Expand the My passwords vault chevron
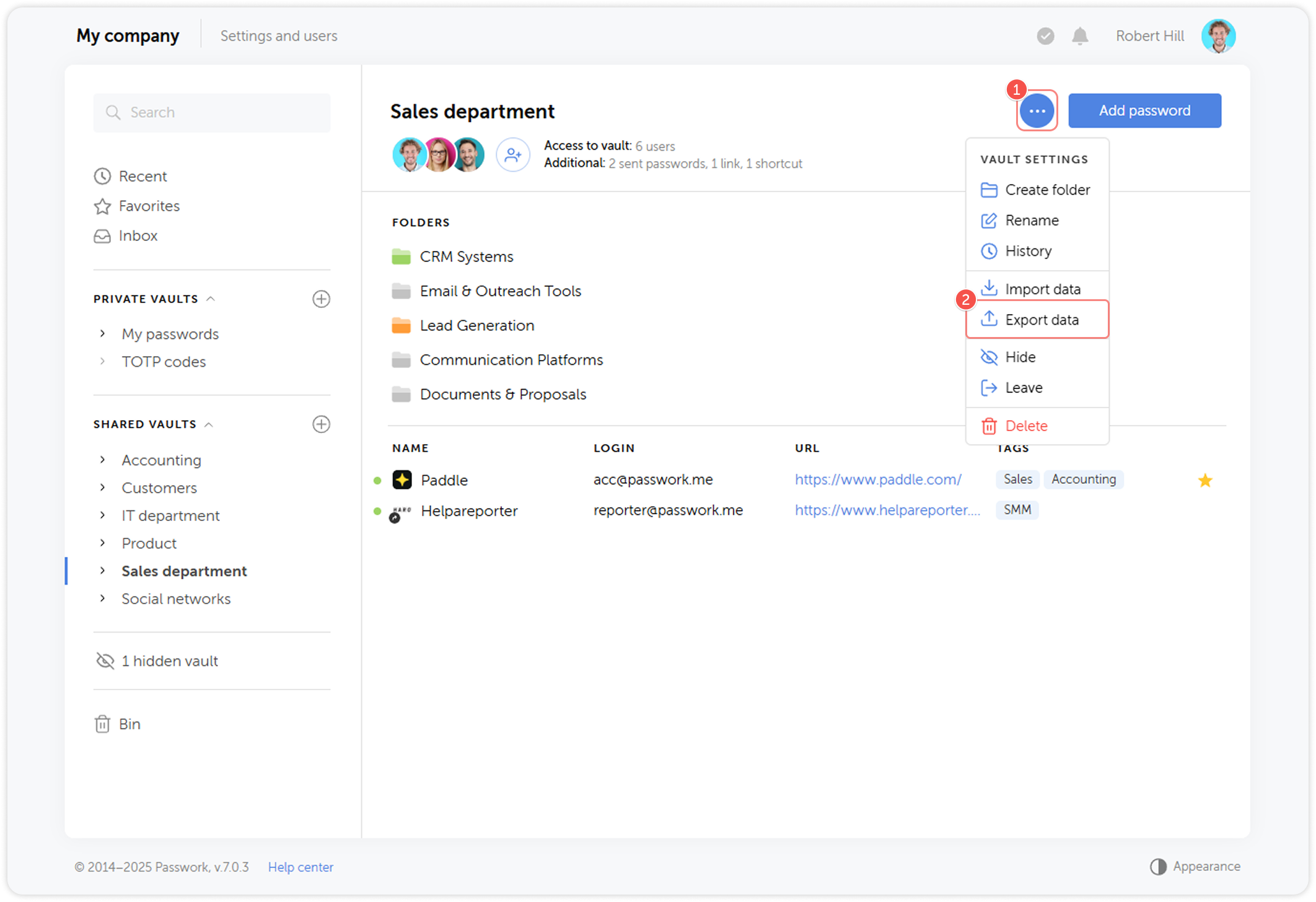The height and width of the screenshot is (902, 1316). point(103,334)
